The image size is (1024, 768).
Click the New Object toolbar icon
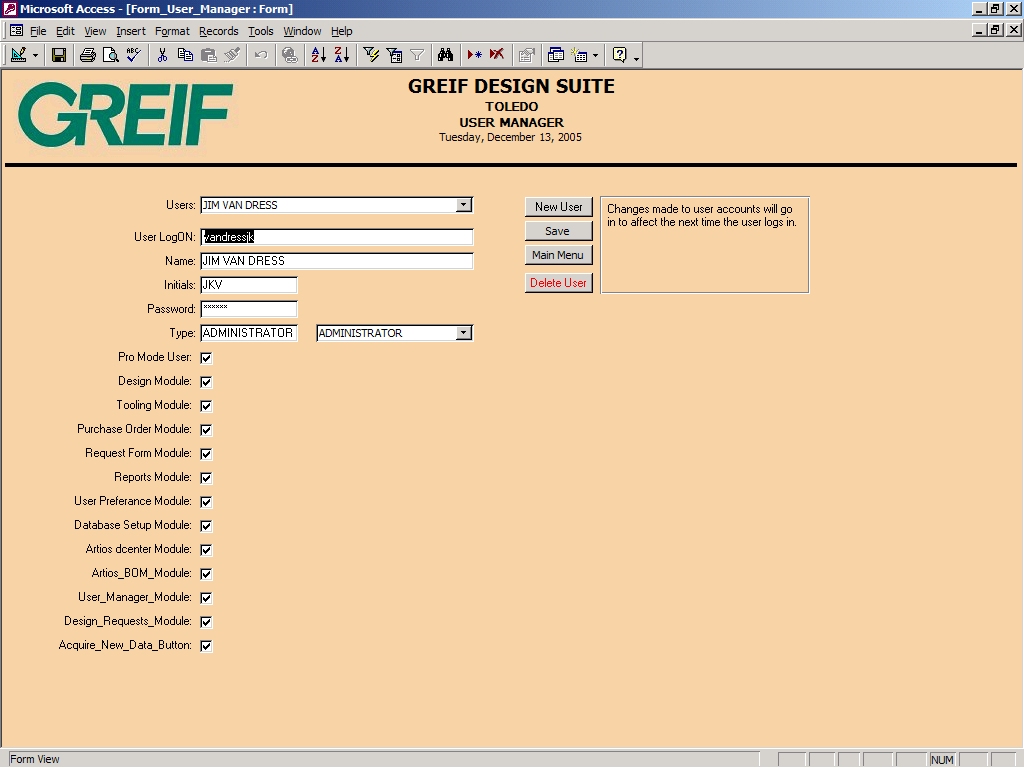point(579,56)
